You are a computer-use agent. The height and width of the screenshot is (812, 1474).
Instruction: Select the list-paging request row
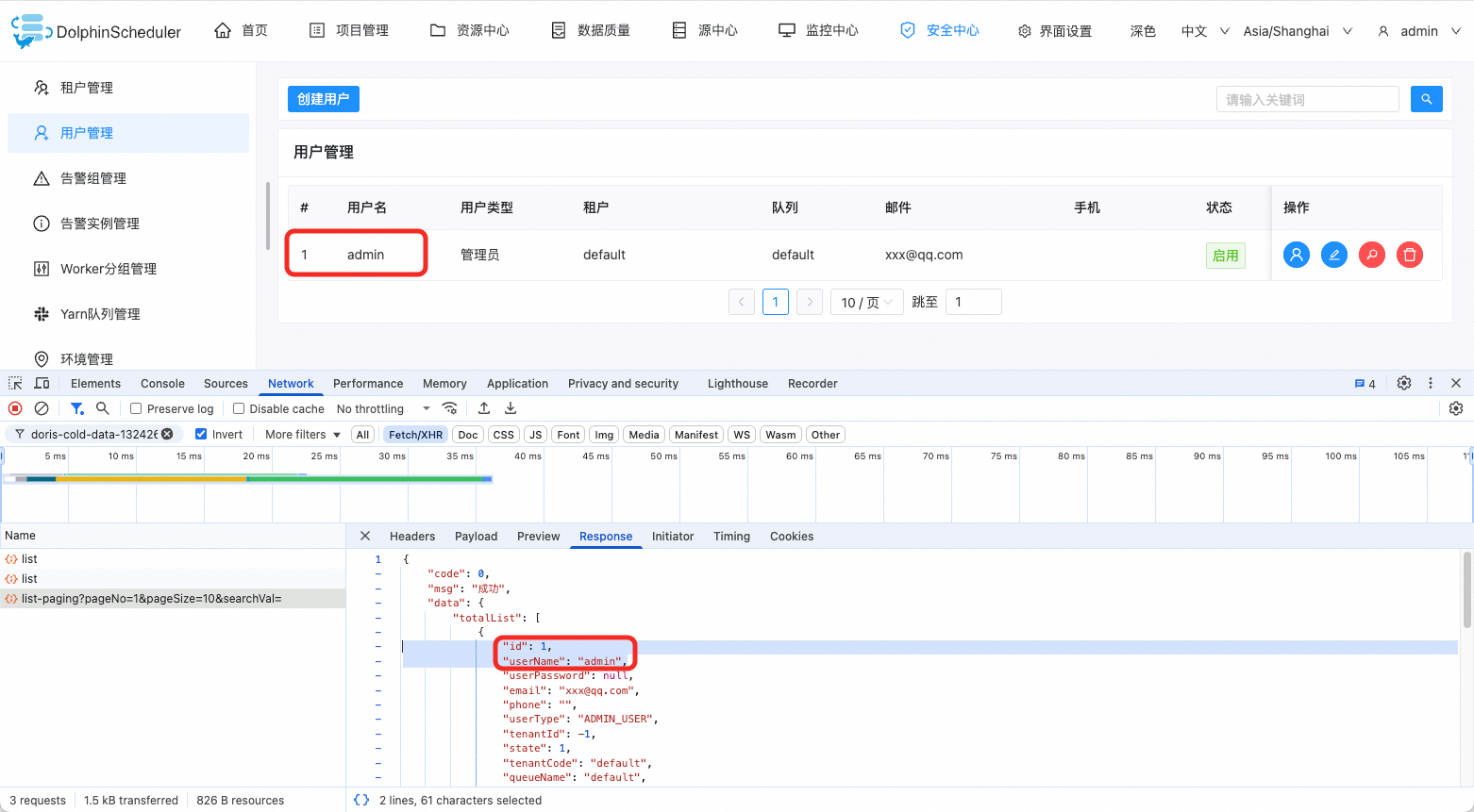173,599
